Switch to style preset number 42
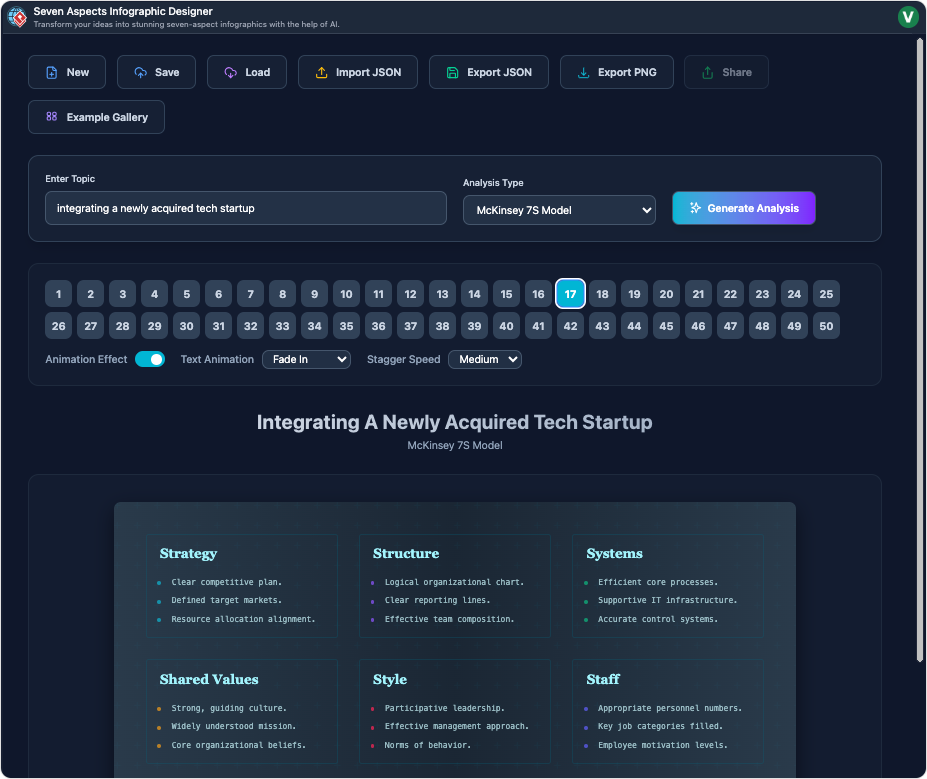927x779 pixels. [570, 326]
